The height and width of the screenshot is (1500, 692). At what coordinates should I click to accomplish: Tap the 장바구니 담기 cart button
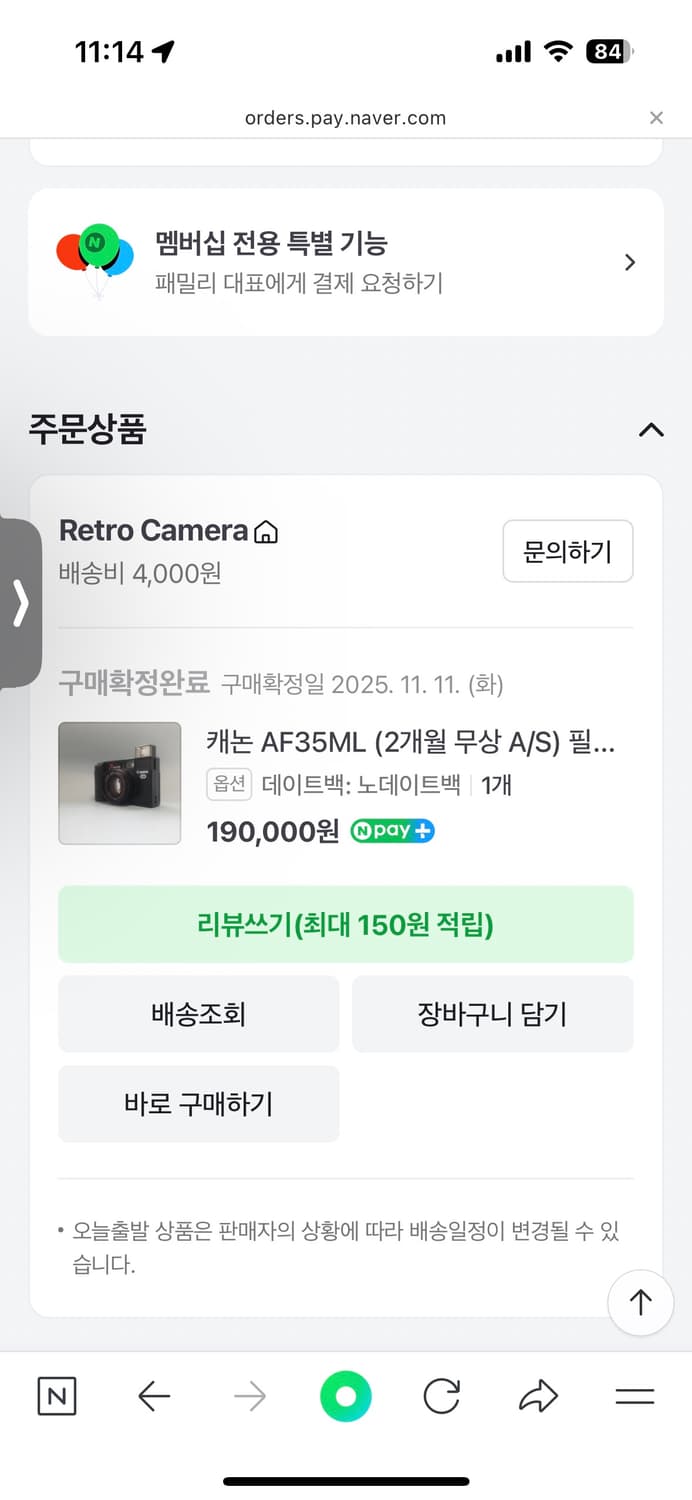pos(492,1013)
